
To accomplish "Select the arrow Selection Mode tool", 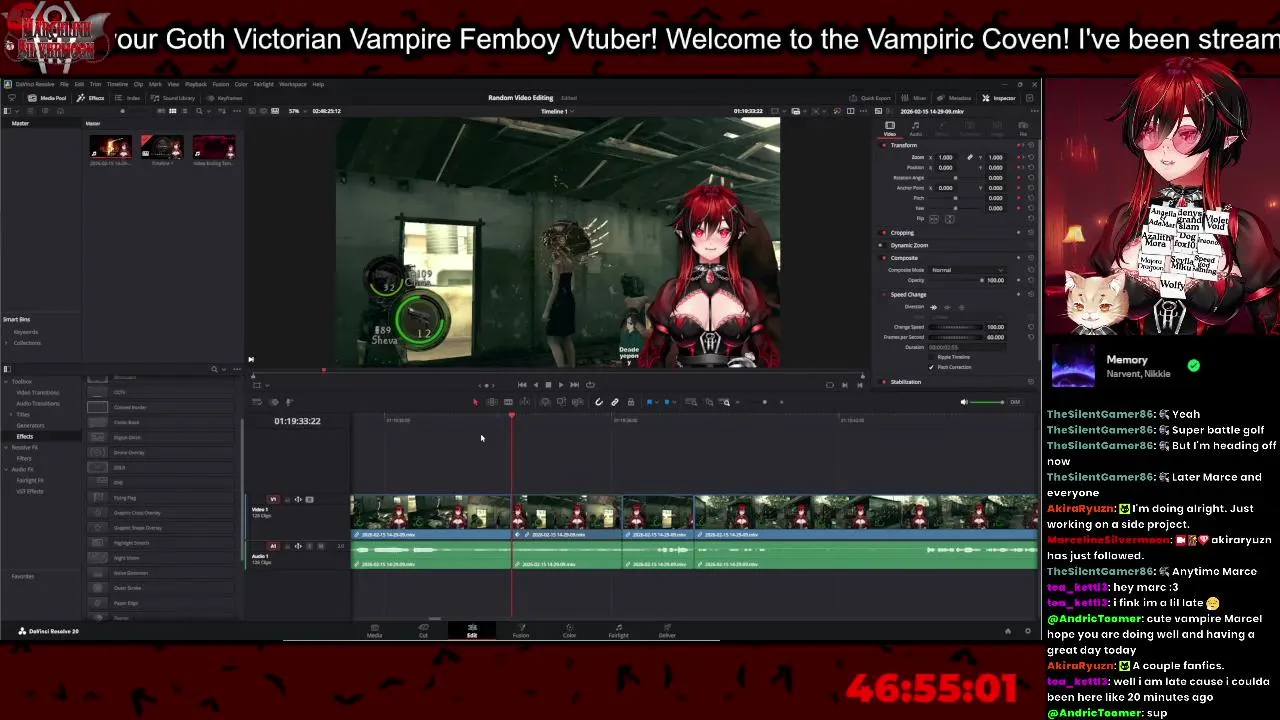I will coord(475,402).
